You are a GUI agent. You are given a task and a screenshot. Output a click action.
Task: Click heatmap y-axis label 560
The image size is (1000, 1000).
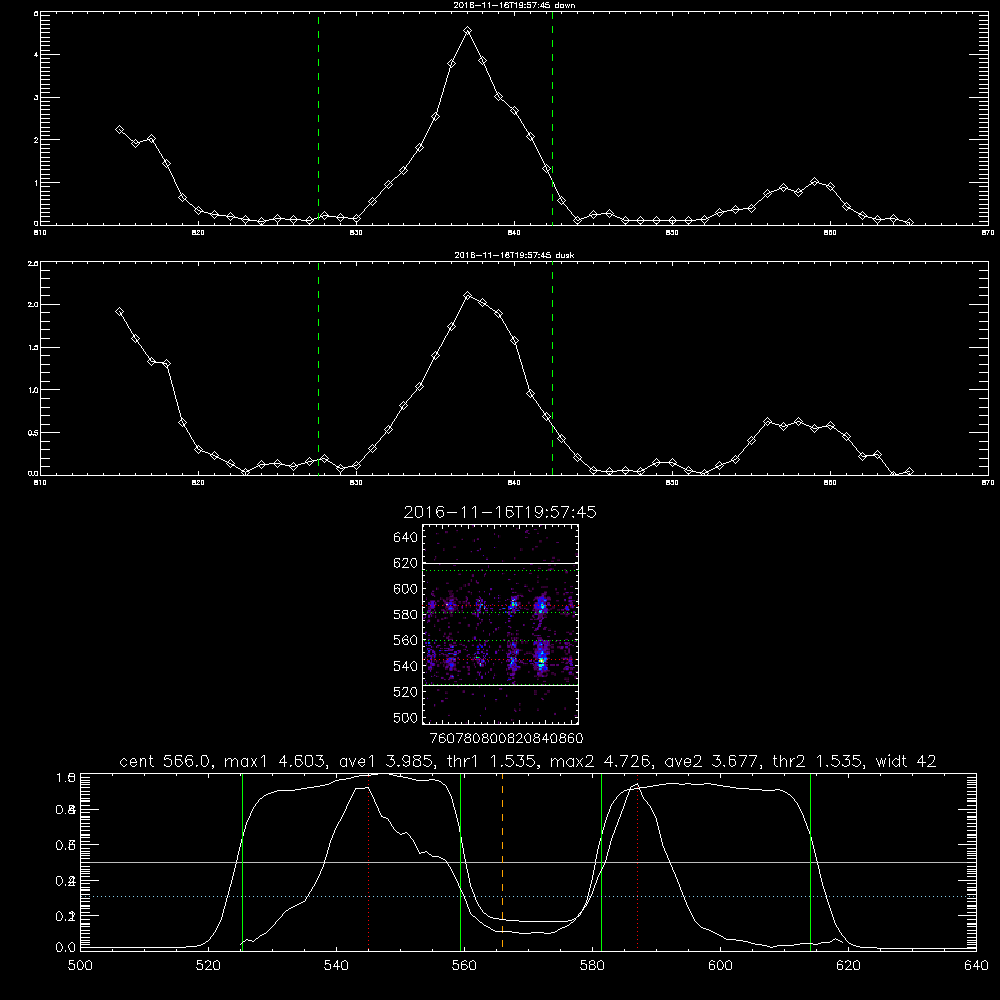click(x=406, y=640)
